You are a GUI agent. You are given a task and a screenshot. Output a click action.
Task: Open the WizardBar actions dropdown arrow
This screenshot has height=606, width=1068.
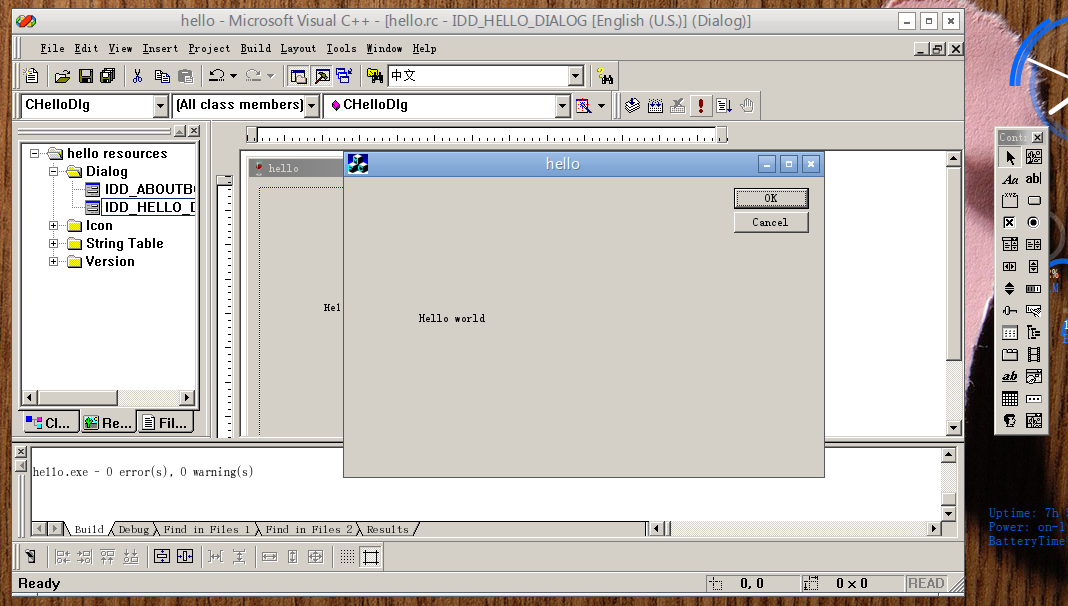click(601, 106)
